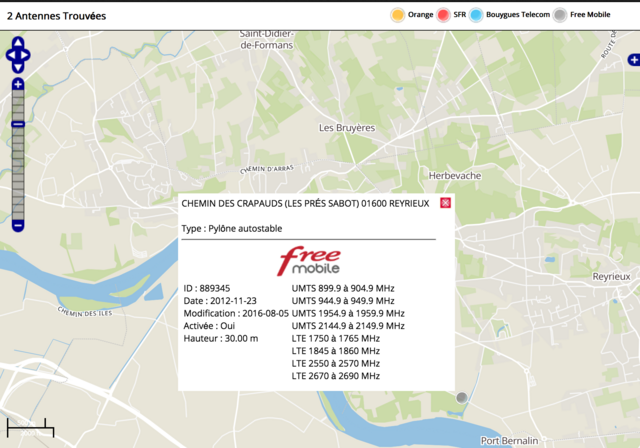Viewport: 640px width, 448px height.
Task: Click the SFR red legend dot
Action: coord(443,15)
